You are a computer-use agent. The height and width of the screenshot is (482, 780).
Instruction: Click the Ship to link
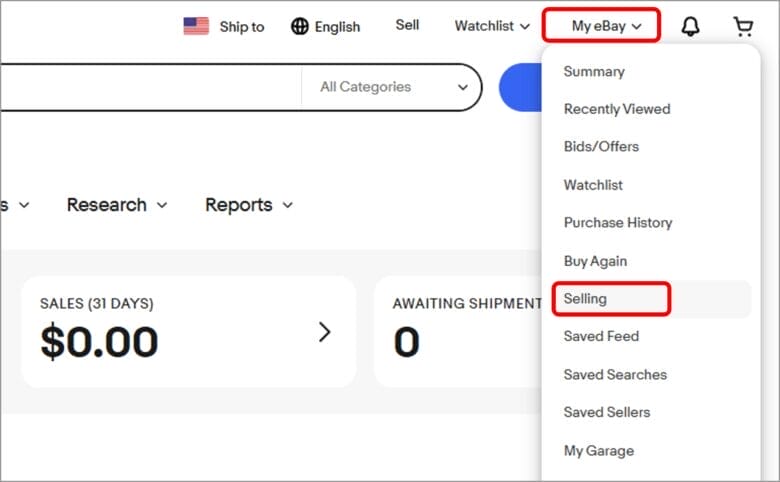click(242, 27)
